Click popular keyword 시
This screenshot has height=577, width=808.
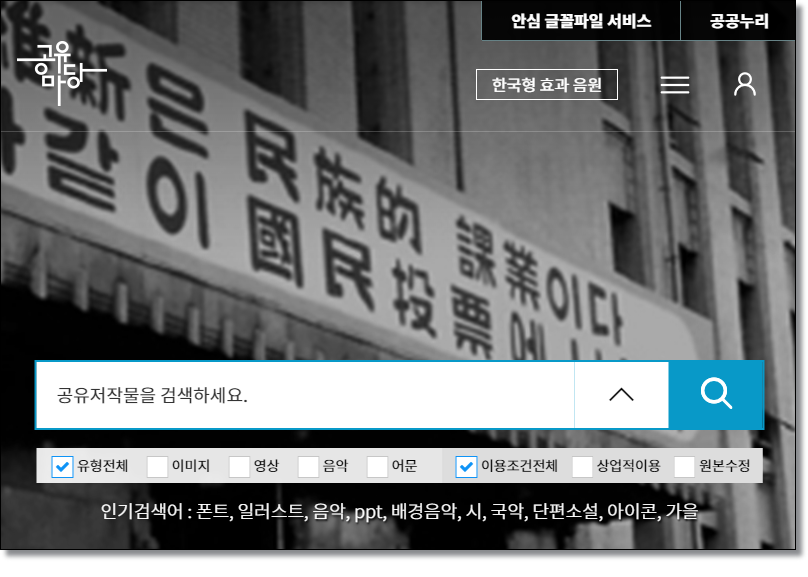(473, 512)
